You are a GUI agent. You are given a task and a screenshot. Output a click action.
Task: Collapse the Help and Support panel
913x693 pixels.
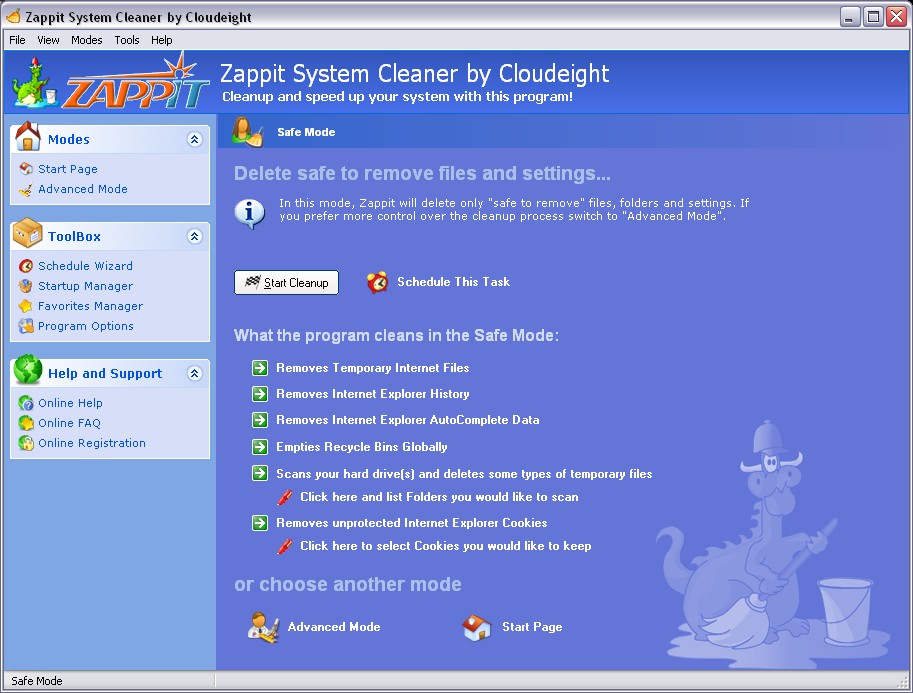coord(195,373)
